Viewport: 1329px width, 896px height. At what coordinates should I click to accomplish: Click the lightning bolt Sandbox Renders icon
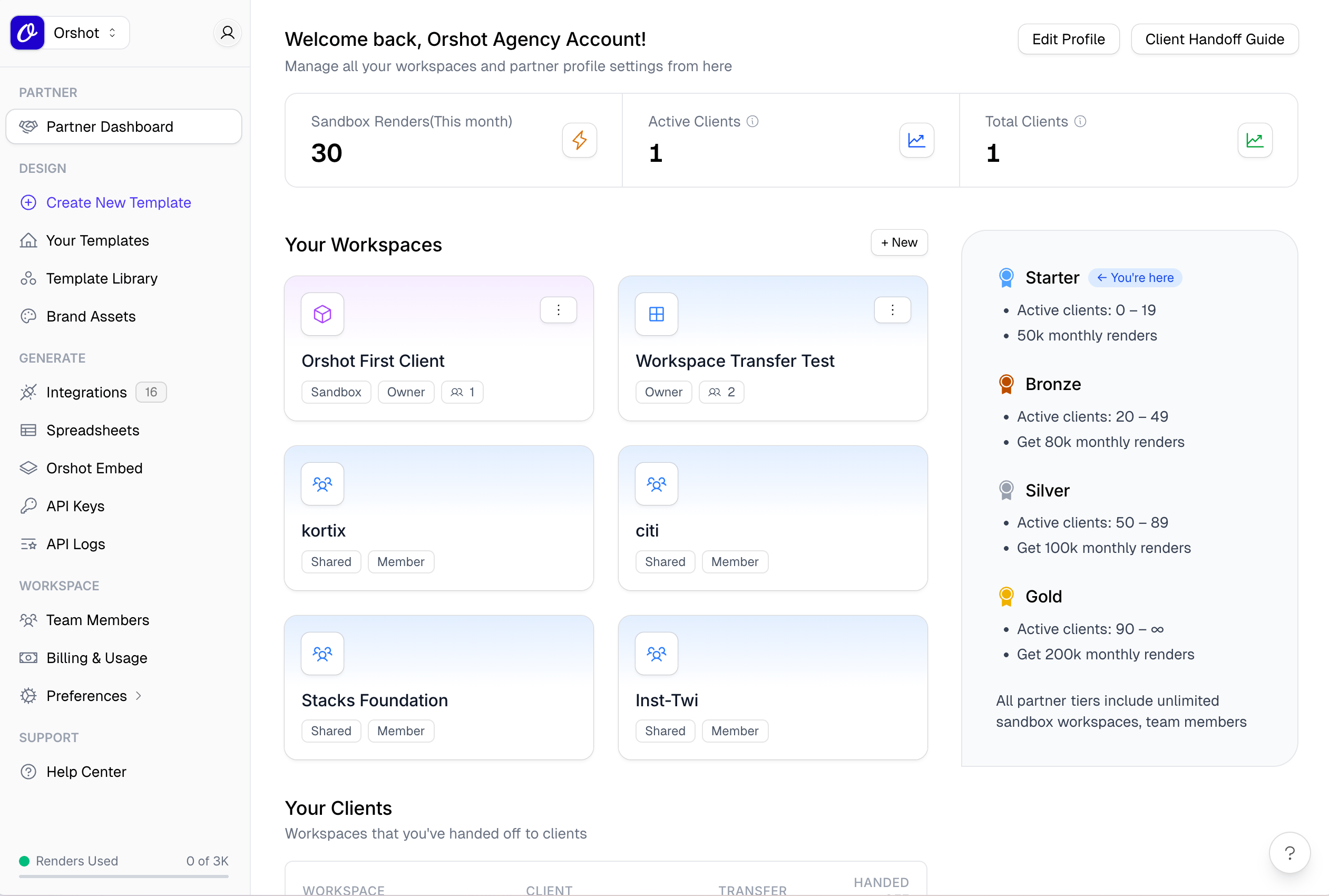click(x=579, y=140)
